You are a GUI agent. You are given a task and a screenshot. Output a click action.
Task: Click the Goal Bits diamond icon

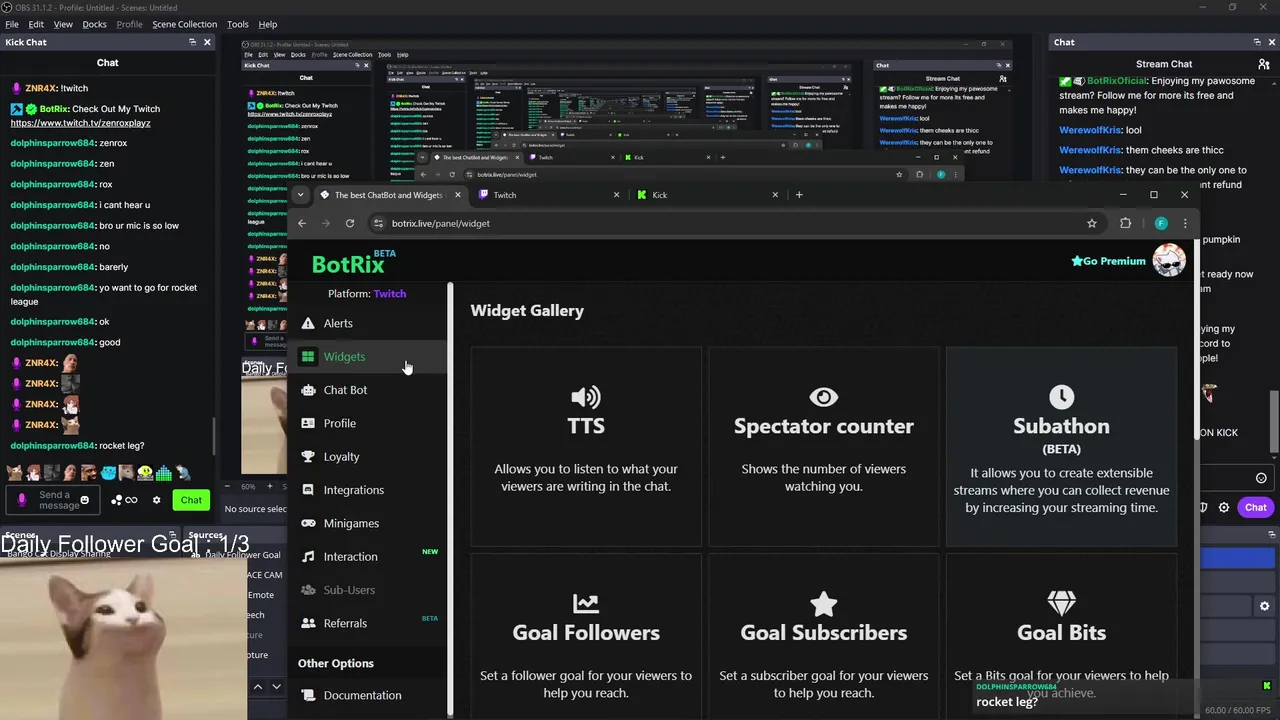(1061, 603)
